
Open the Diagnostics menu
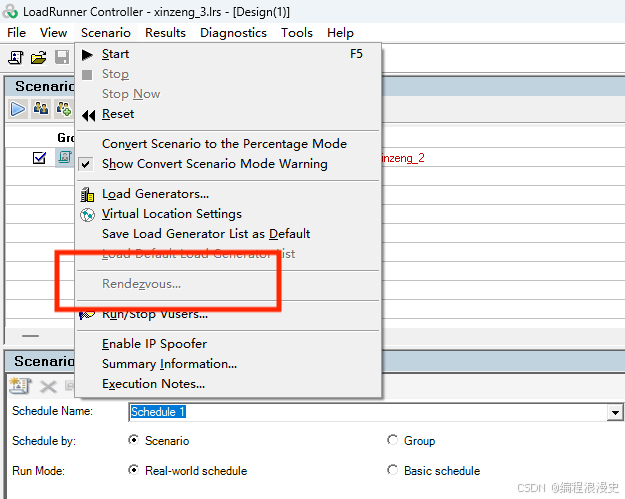pyautogui.click(x=233, y=33)
